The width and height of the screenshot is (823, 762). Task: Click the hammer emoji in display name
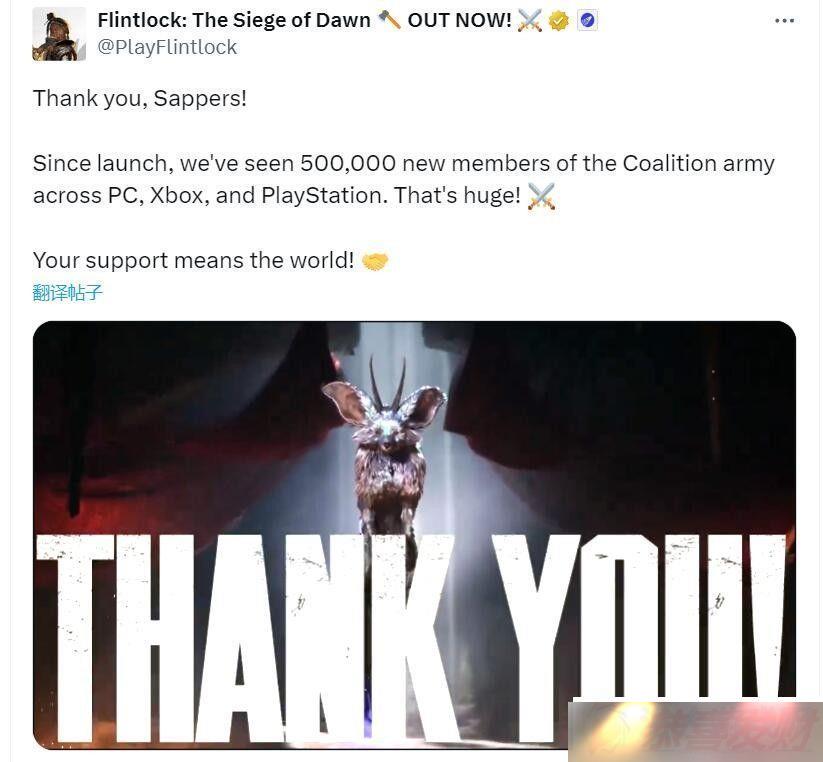[x=389, y=20]
